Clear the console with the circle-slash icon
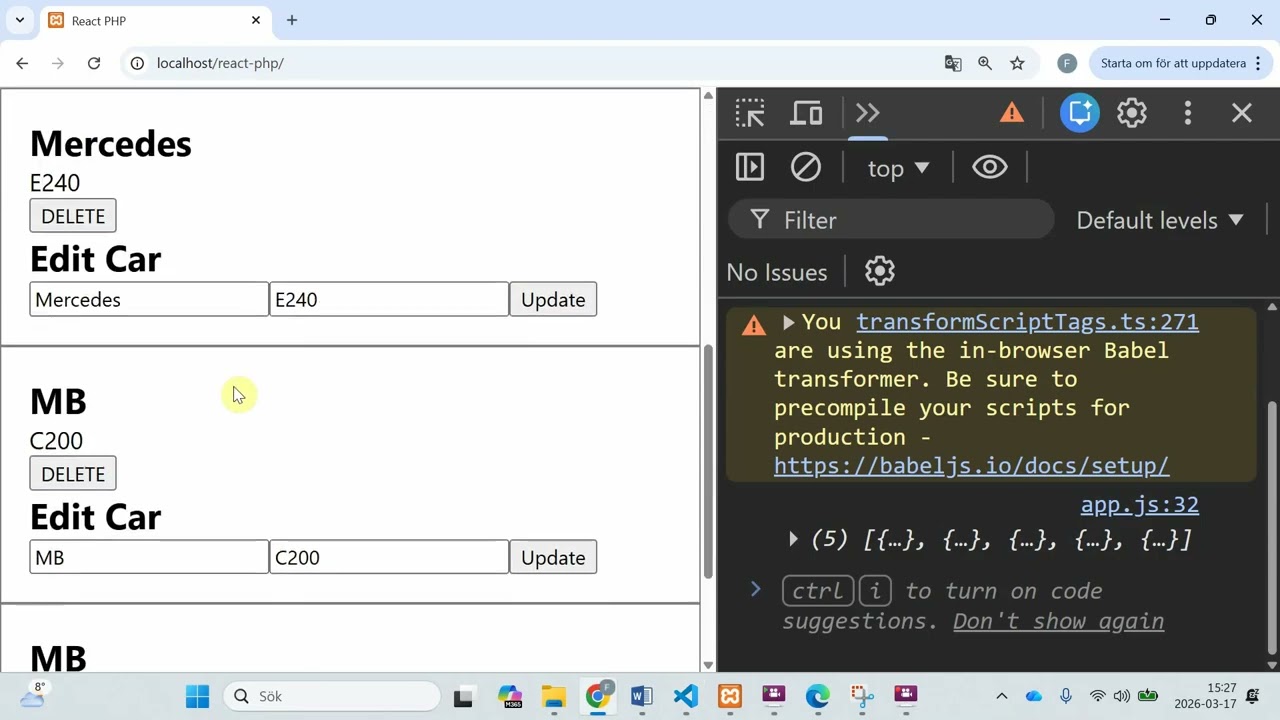 [806, 167]
